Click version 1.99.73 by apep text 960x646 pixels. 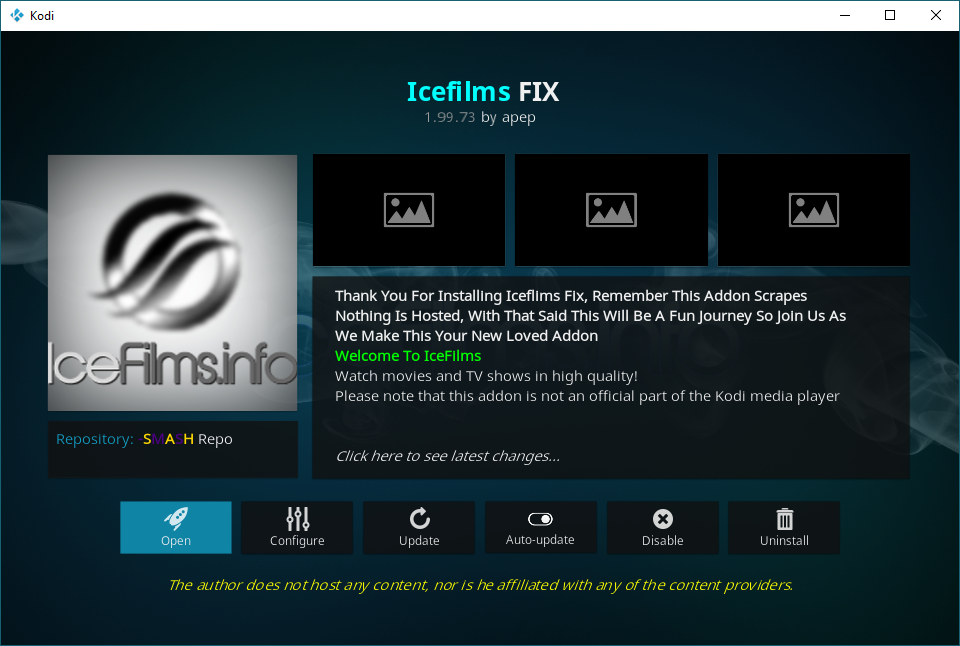(x=480, y=117)
